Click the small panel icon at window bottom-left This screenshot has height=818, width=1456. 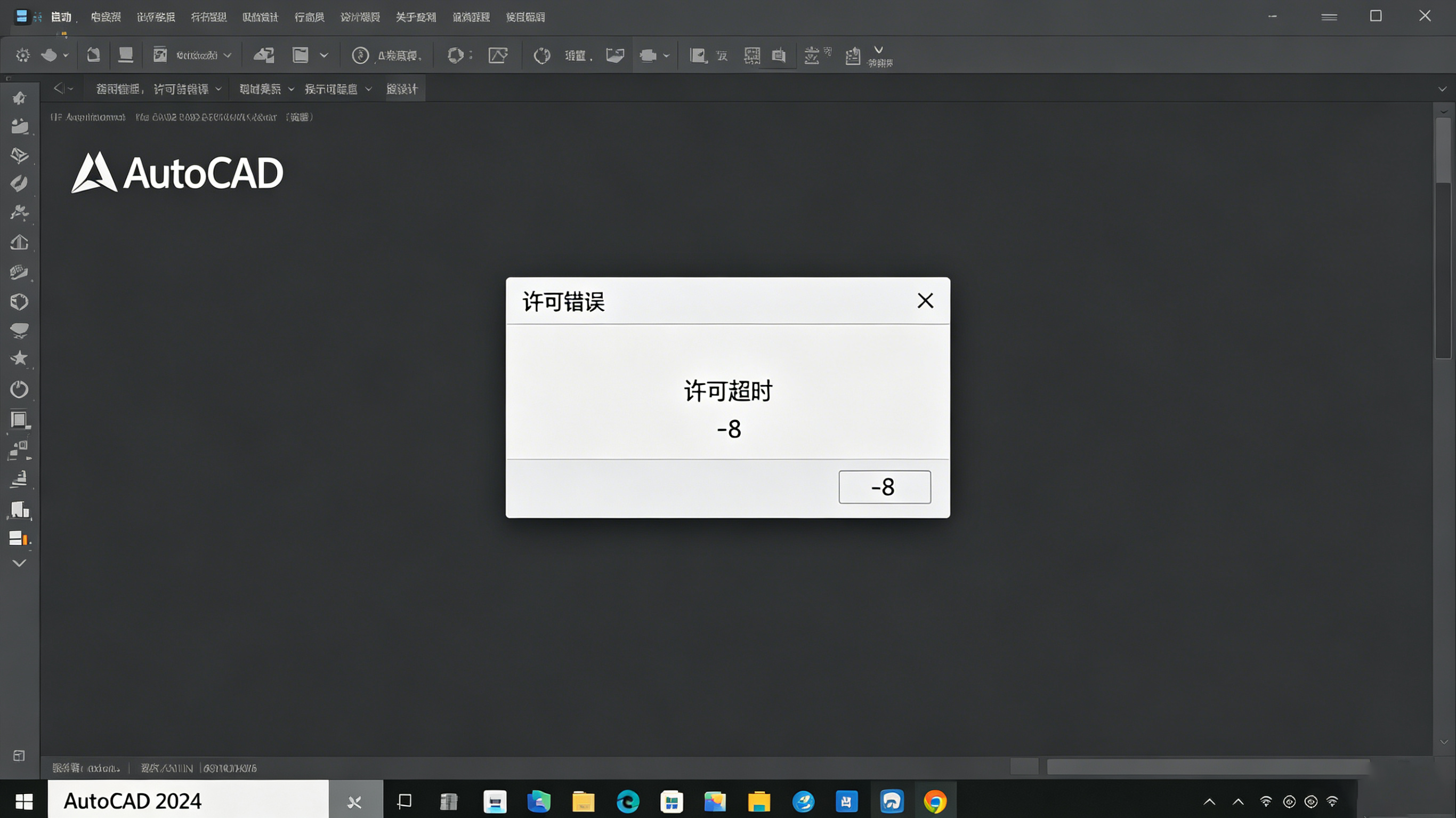point(19,756)
